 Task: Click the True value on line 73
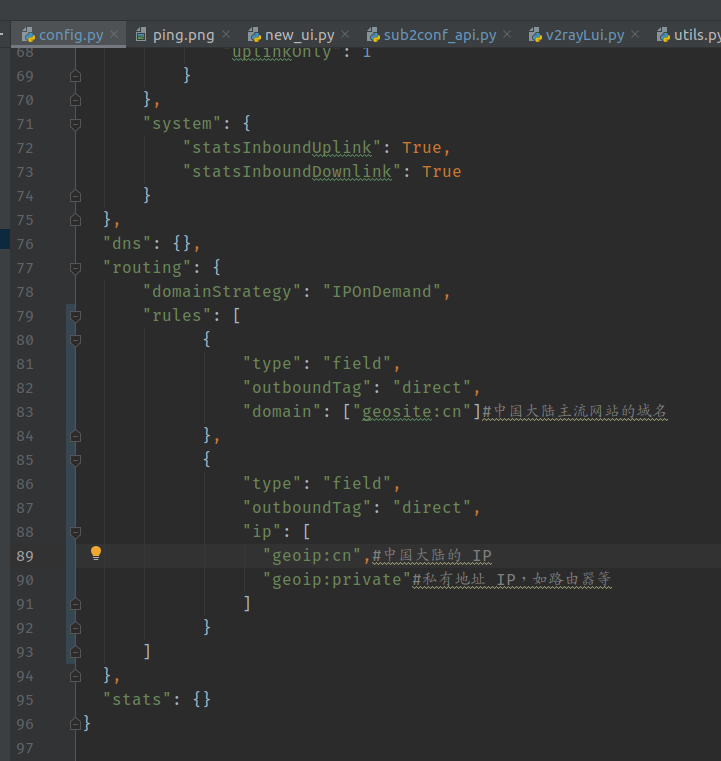point(442,171)
